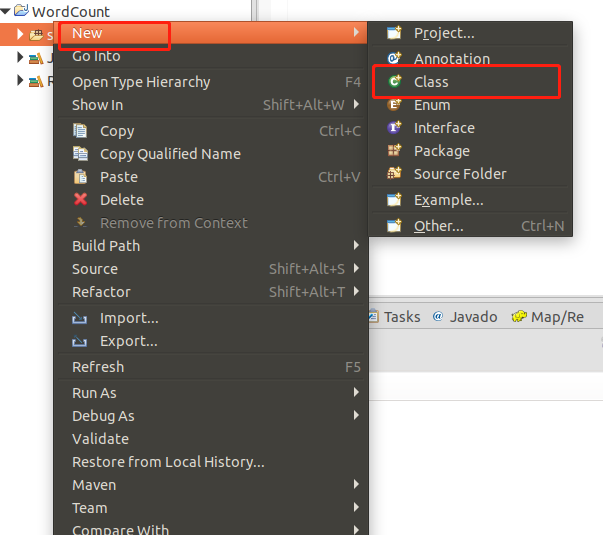The image size is (603, 535).
Task: Open the Debug As submenu arrow
Action: pos(356,415)
